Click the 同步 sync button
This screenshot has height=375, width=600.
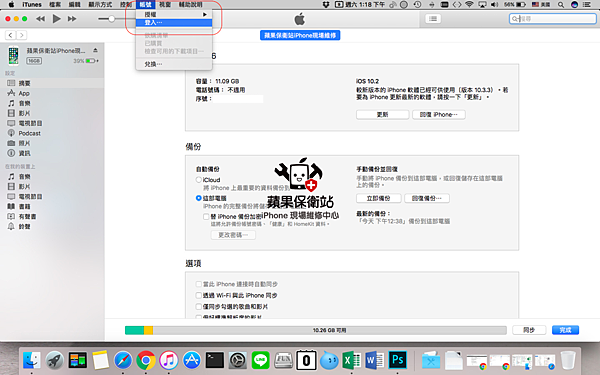point(529,330)
